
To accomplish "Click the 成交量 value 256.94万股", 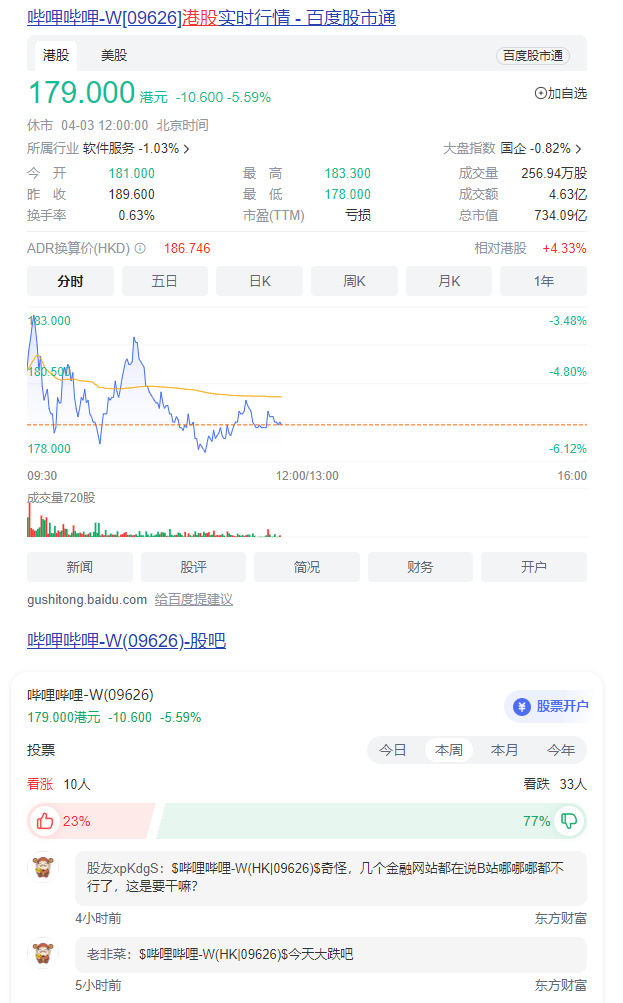I will [x=554, y=173].
